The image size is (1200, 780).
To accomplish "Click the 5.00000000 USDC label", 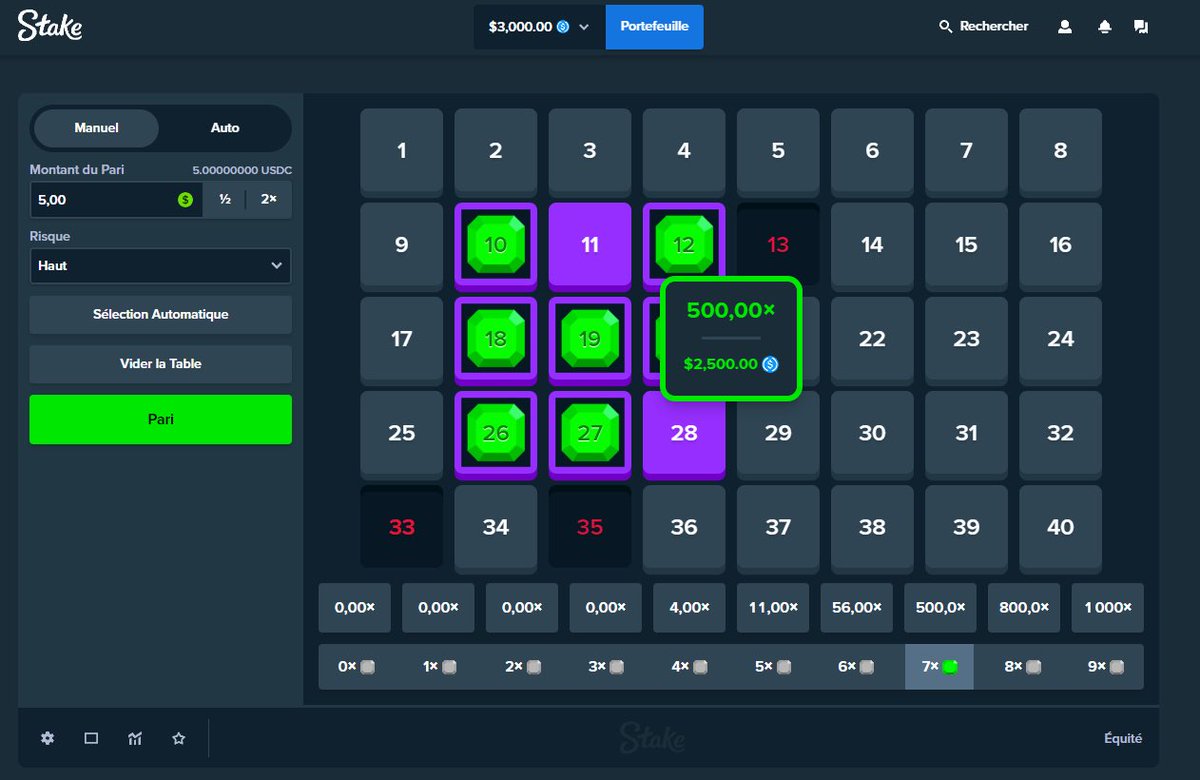I will point(242,170).
